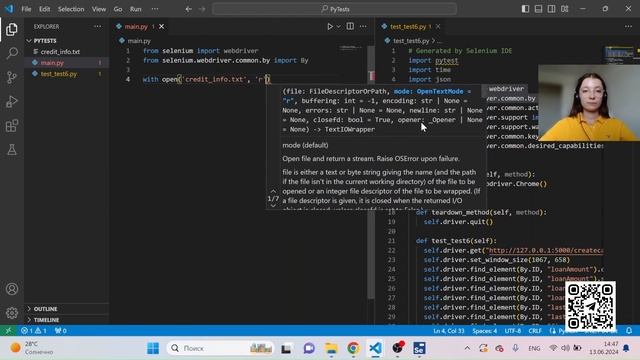640x360 pixels.
Task: Open File Explorer from the taskbar
Action: (331, 348)
